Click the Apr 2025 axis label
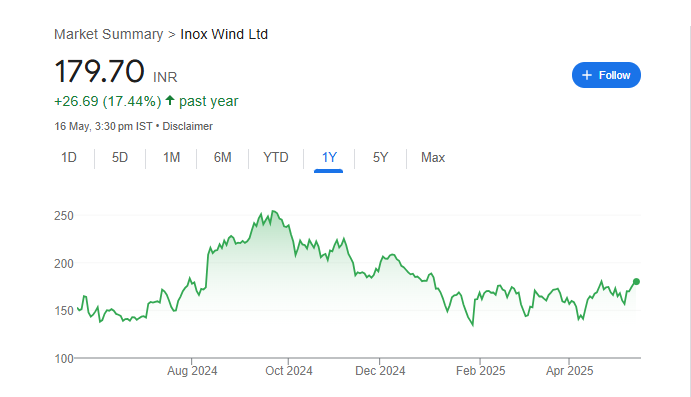 pyautogui.click(x=569, y=371)
